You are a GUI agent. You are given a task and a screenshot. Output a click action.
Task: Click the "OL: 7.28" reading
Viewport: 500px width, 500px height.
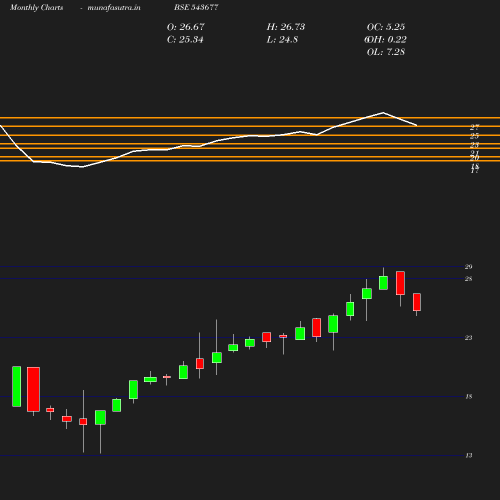[x=386, y=52]
